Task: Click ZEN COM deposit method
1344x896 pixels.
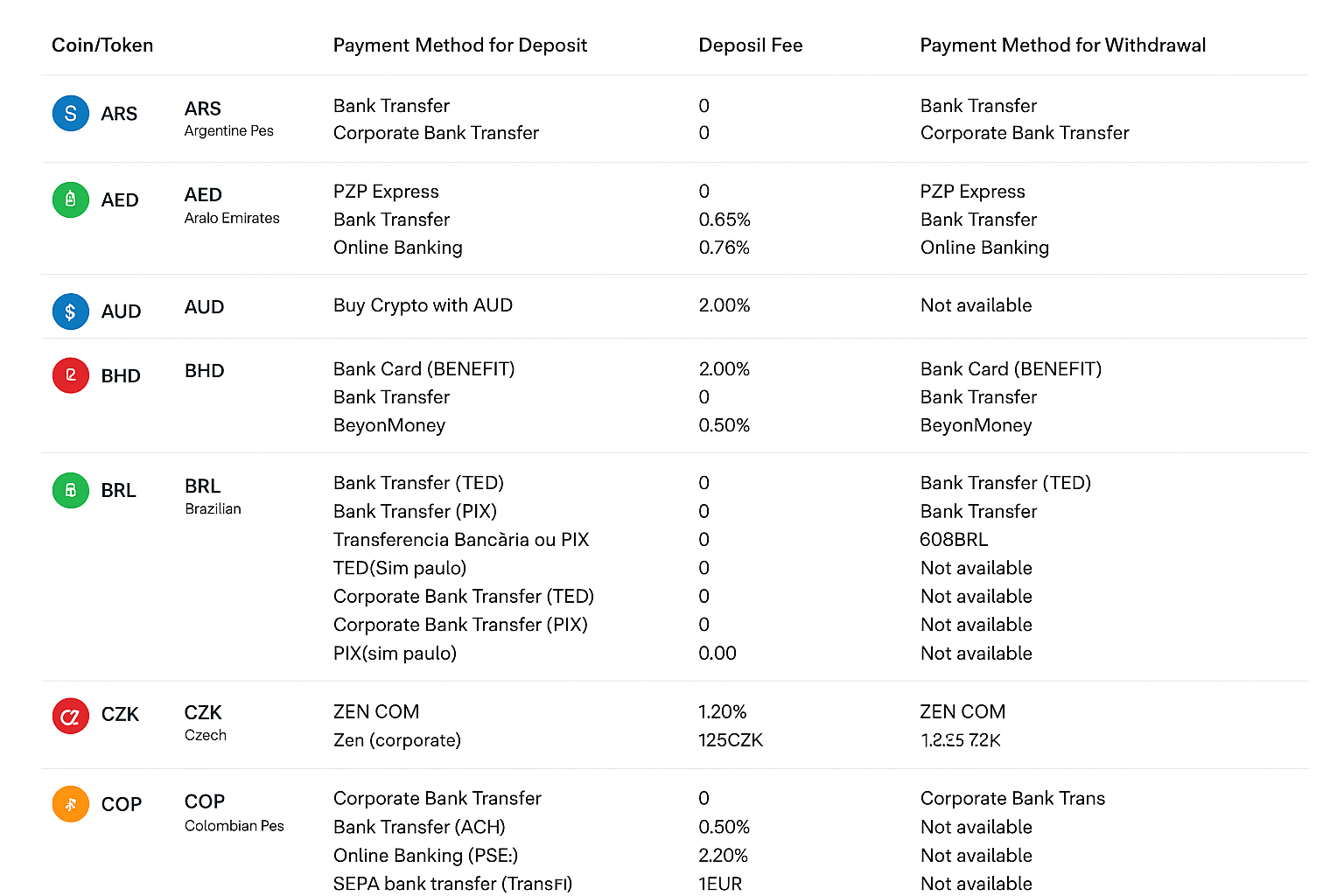Action: tap(376, 712)
